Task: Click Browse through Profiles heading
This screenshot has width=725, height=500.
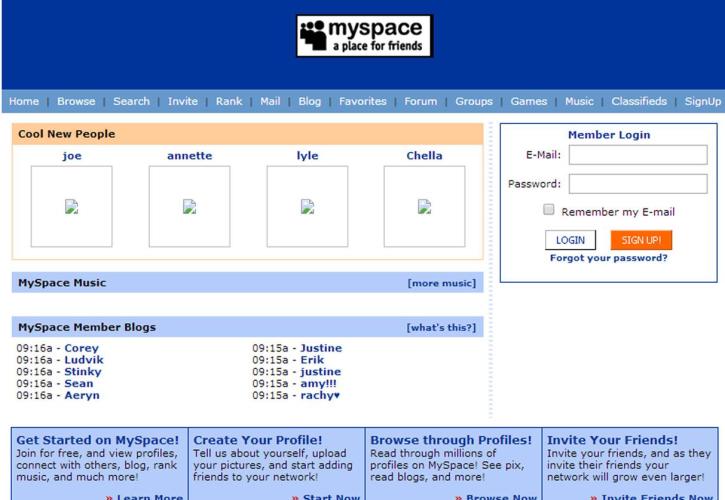Action: pos(451,440)
